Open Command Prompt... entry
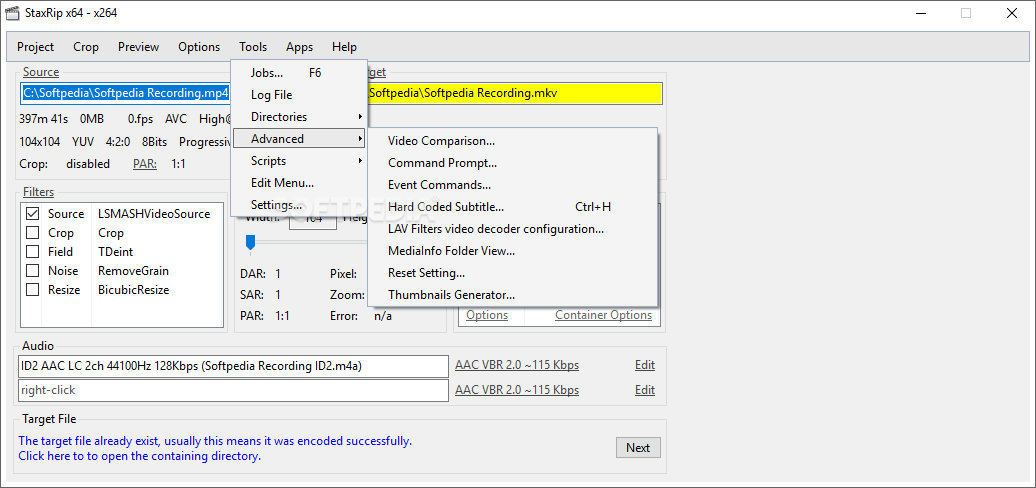 [513, 162]
